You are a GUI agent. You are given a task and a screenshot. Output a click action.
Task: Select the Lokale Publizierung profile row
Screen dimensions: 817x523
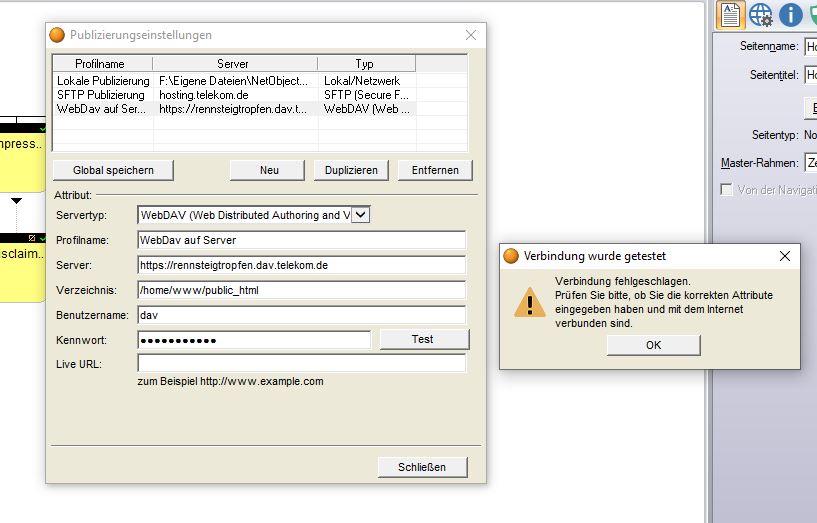[x=103, y=80]
